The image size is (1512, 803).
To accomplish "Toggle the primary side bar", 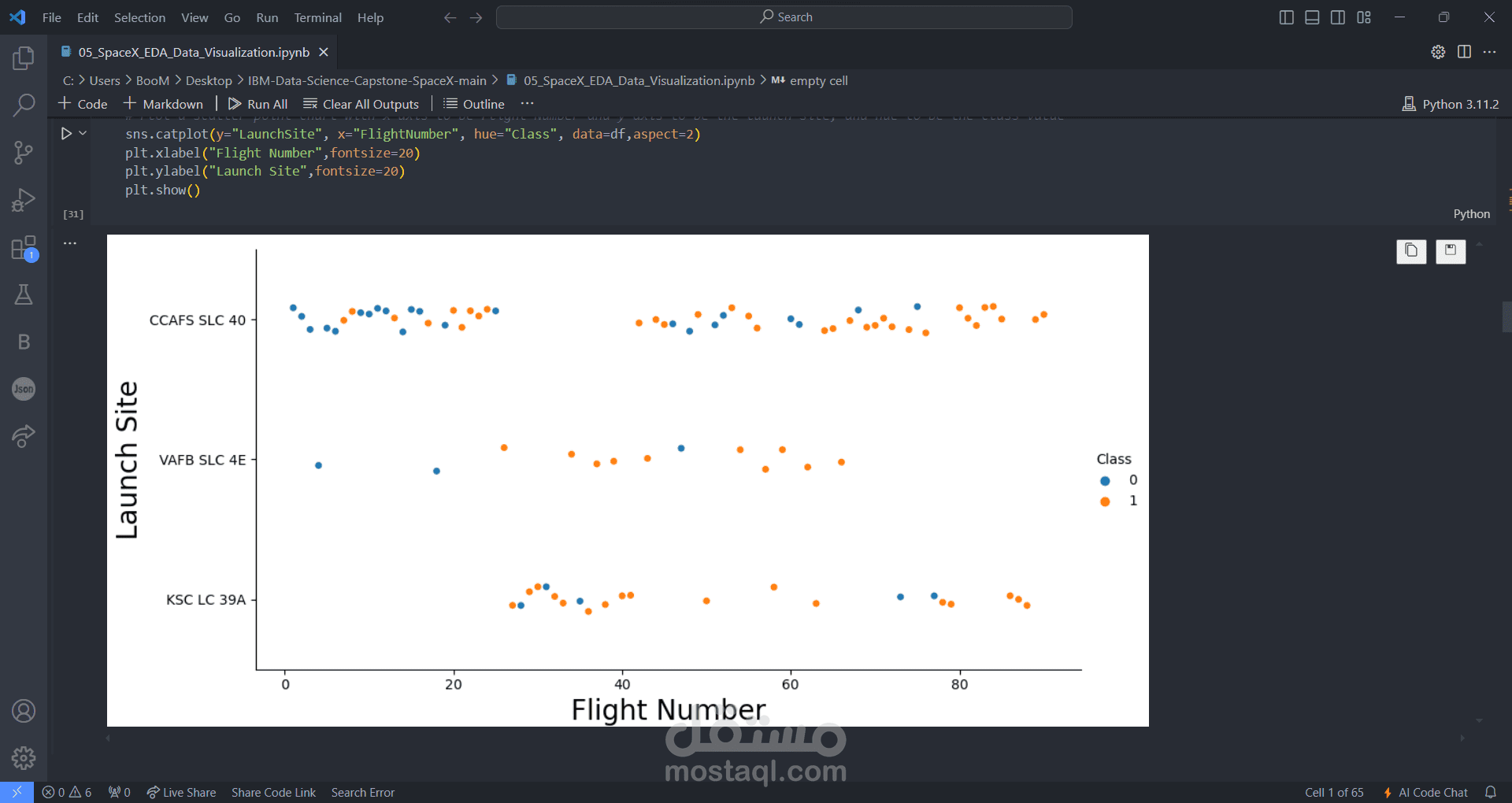I will coord(1286,17).
